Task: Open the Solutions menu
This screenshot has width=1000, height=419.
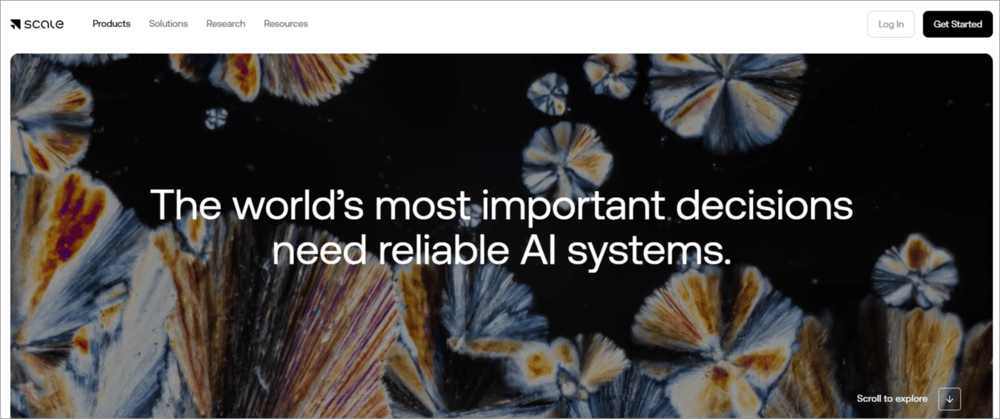Action: coord(168,24)
